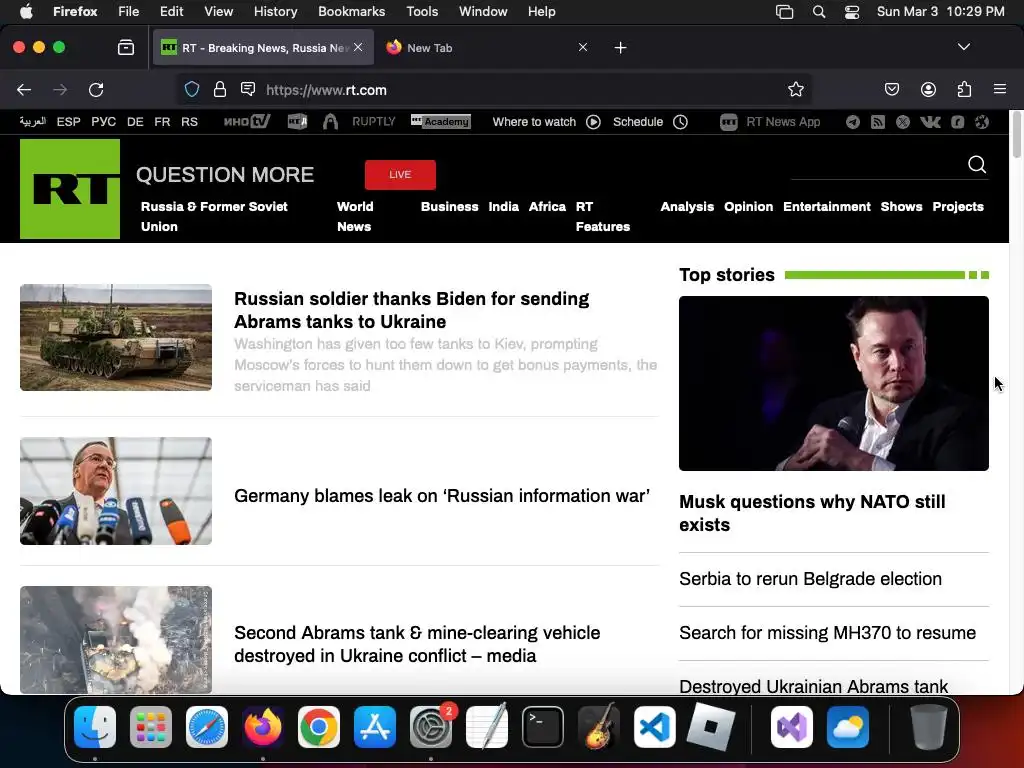Open the Elon Musk top story image
The image size is (1024, 768).
[x=834, y=383]
